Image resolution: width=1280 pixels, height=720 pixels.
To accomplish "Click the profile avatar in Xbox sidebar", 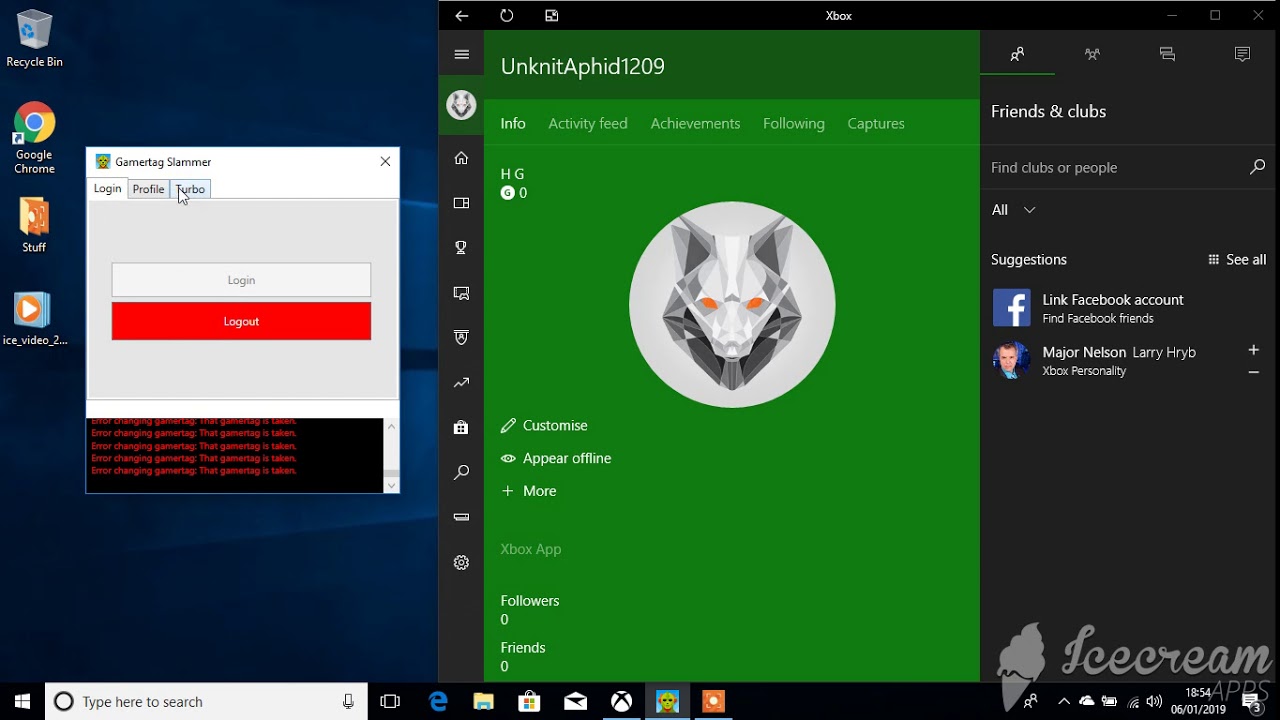I will click(461, 105).
